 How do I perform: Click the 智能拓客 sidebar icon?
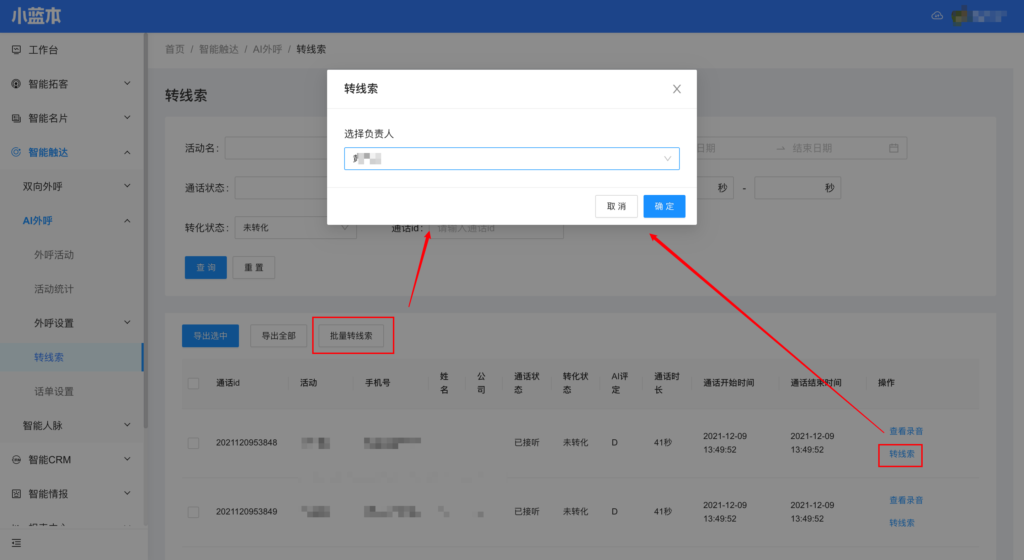pos(16,84)
